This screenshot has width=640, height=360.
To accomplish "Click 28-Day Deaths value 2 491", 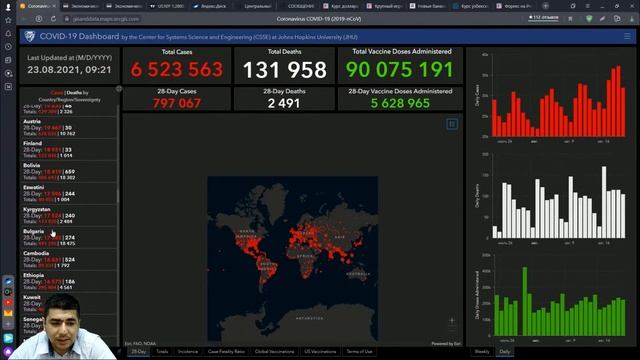I will [x=284, y=103].
